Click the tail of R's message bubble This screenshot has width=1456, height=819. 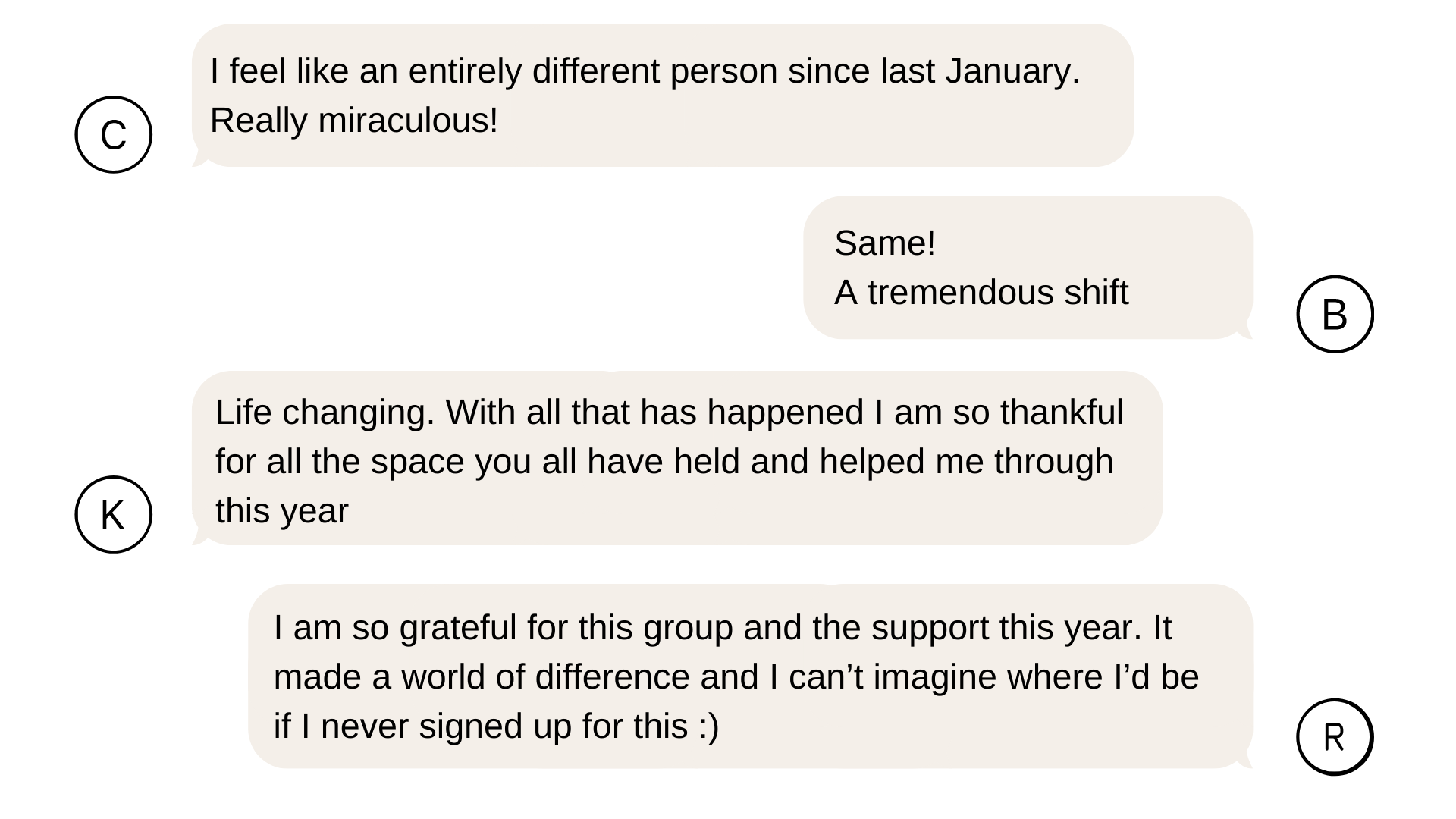(x=1244, y=761)
